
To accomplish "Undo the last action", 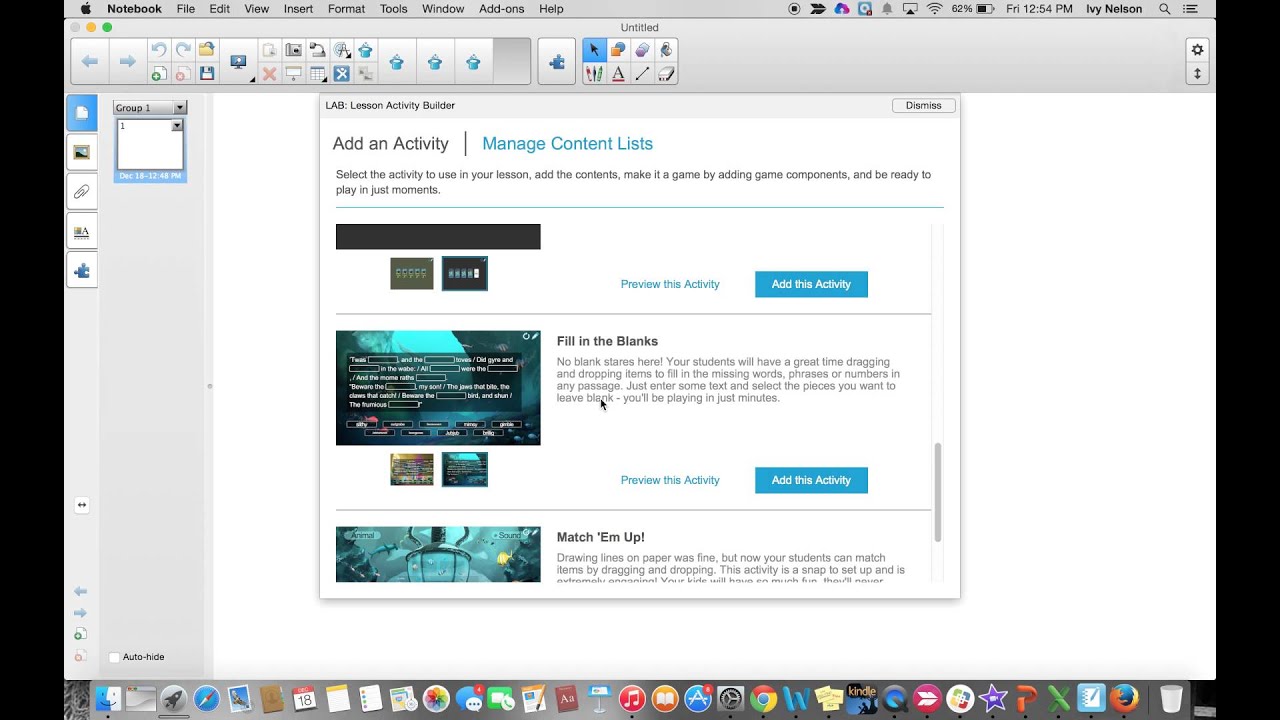I will (x=158, y=50).
